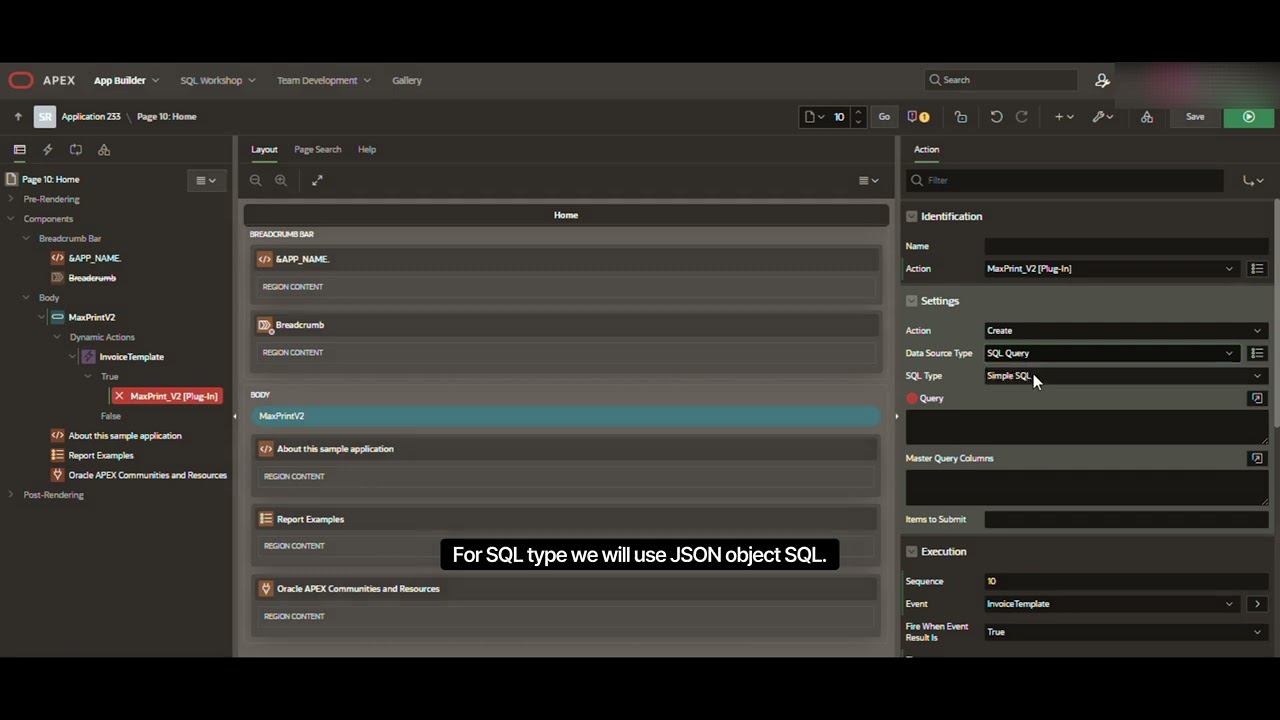The height and width of the screenshot is (720, 1280).
Task: Collapse the Components tree node
Action: tap(11, 219)
